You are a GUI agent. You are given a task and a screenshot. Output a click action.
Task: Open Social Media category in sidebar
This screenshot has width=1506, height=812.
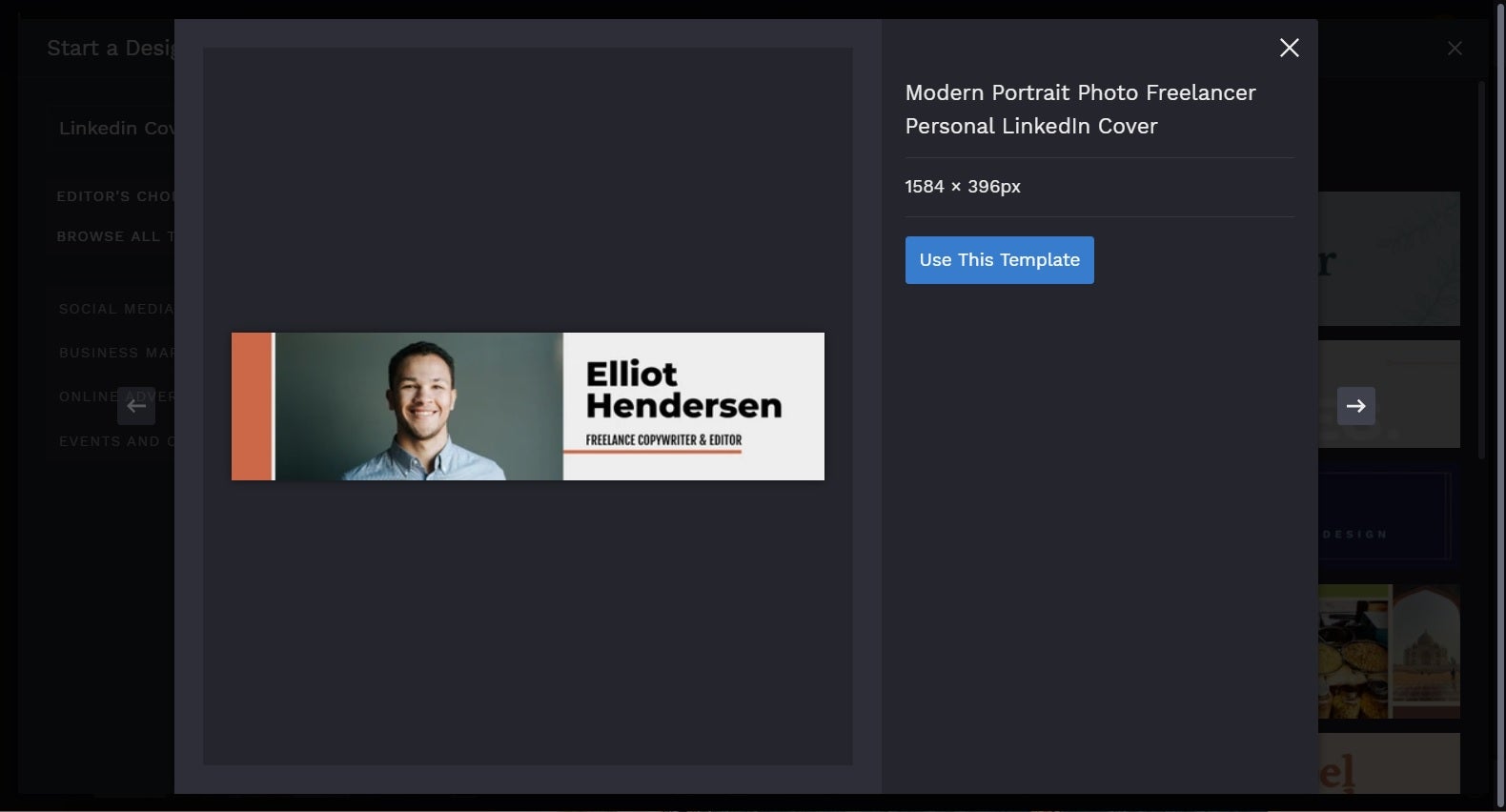pos(116,309)
